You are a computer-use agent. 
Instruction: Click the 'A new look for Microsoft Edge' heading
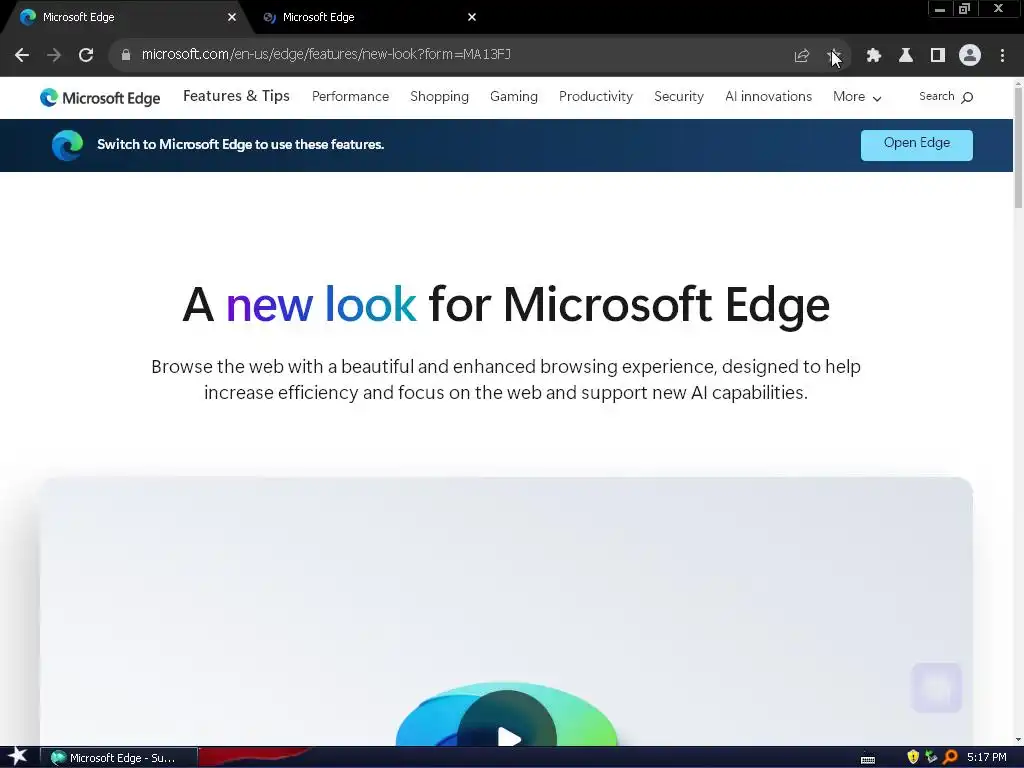[506, 305]
